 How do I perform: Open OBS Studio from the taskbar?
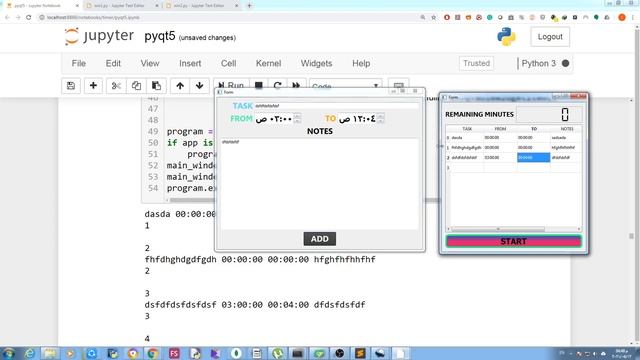[x=339, y=353]
